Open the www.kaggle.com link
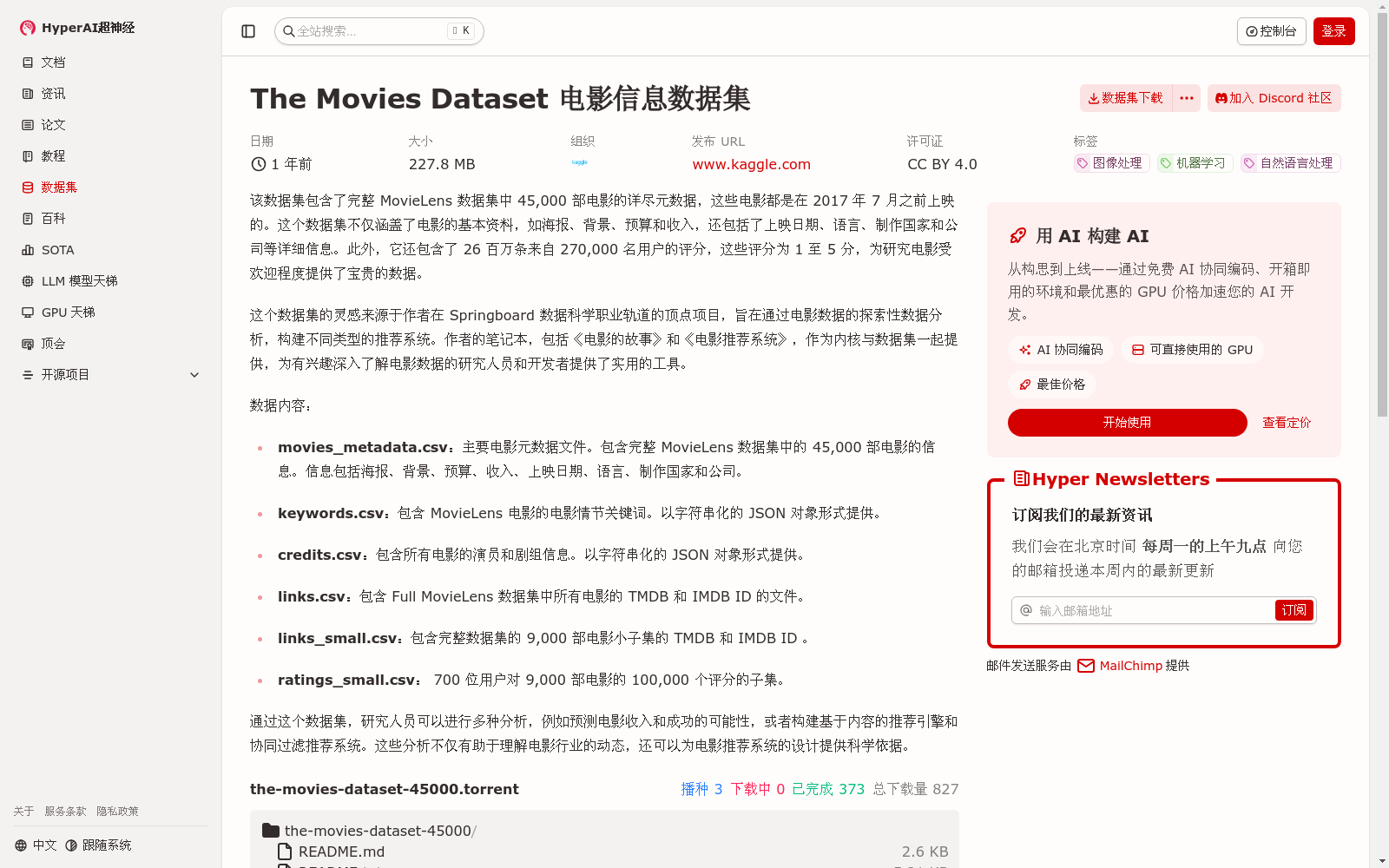 751,164
